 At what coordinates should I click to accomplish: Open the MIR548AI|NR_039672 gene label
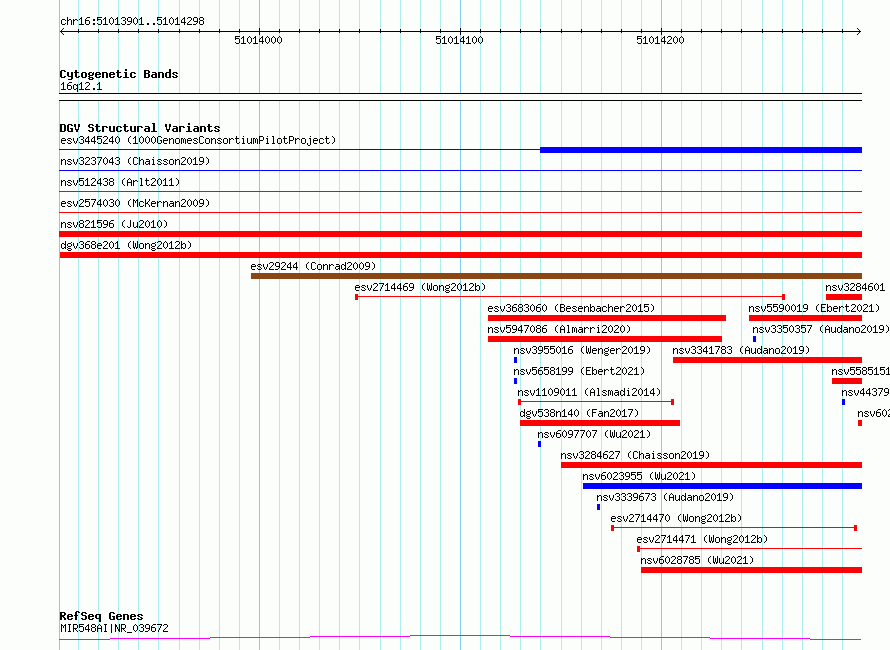click(x=114, y=628)
